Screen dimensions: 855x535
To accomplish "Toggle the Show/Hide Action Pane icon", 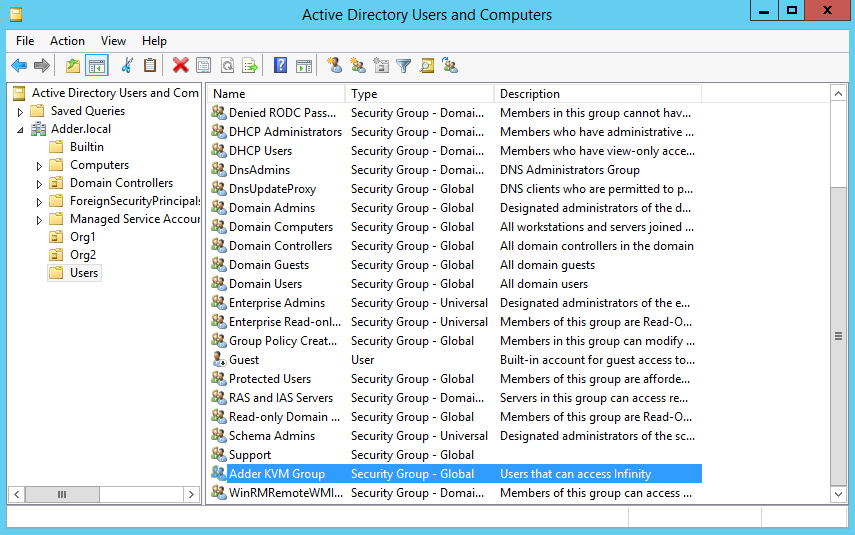I will [304, 66].
